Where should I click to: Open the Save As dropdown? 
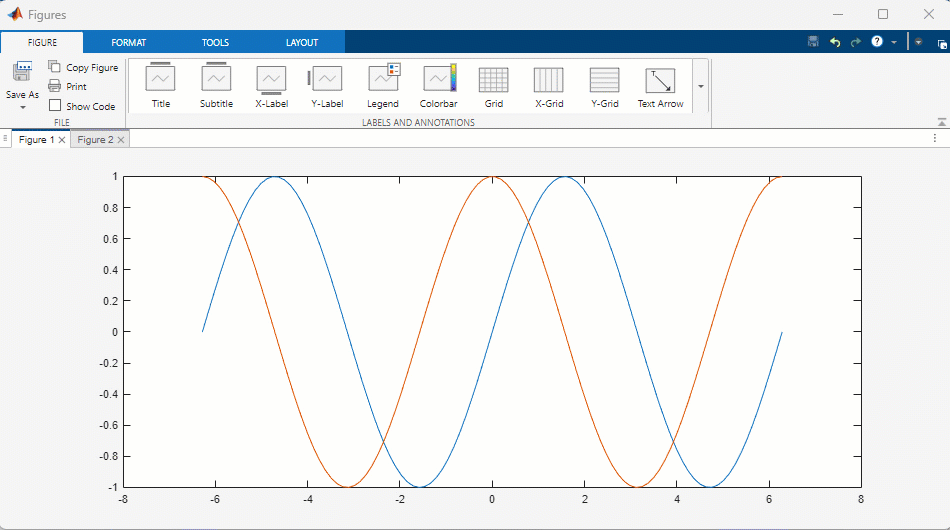pos(22,106)
